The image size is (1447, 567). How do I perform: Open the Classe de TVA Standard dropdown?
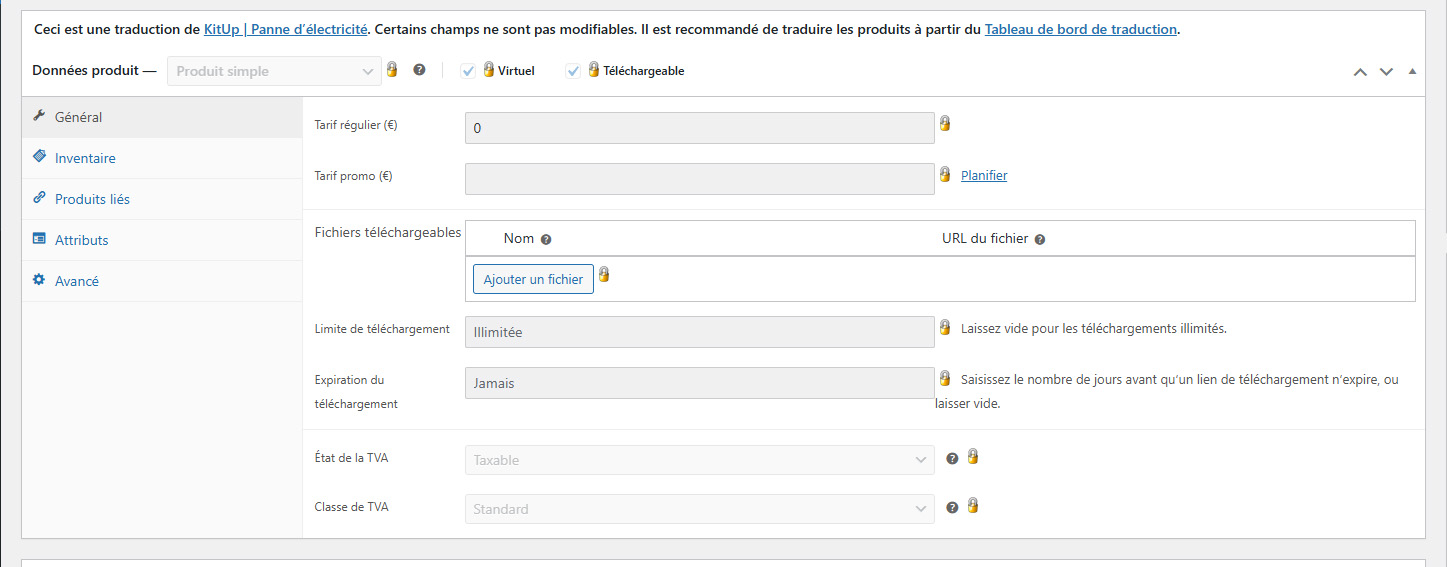click(699, 509)
